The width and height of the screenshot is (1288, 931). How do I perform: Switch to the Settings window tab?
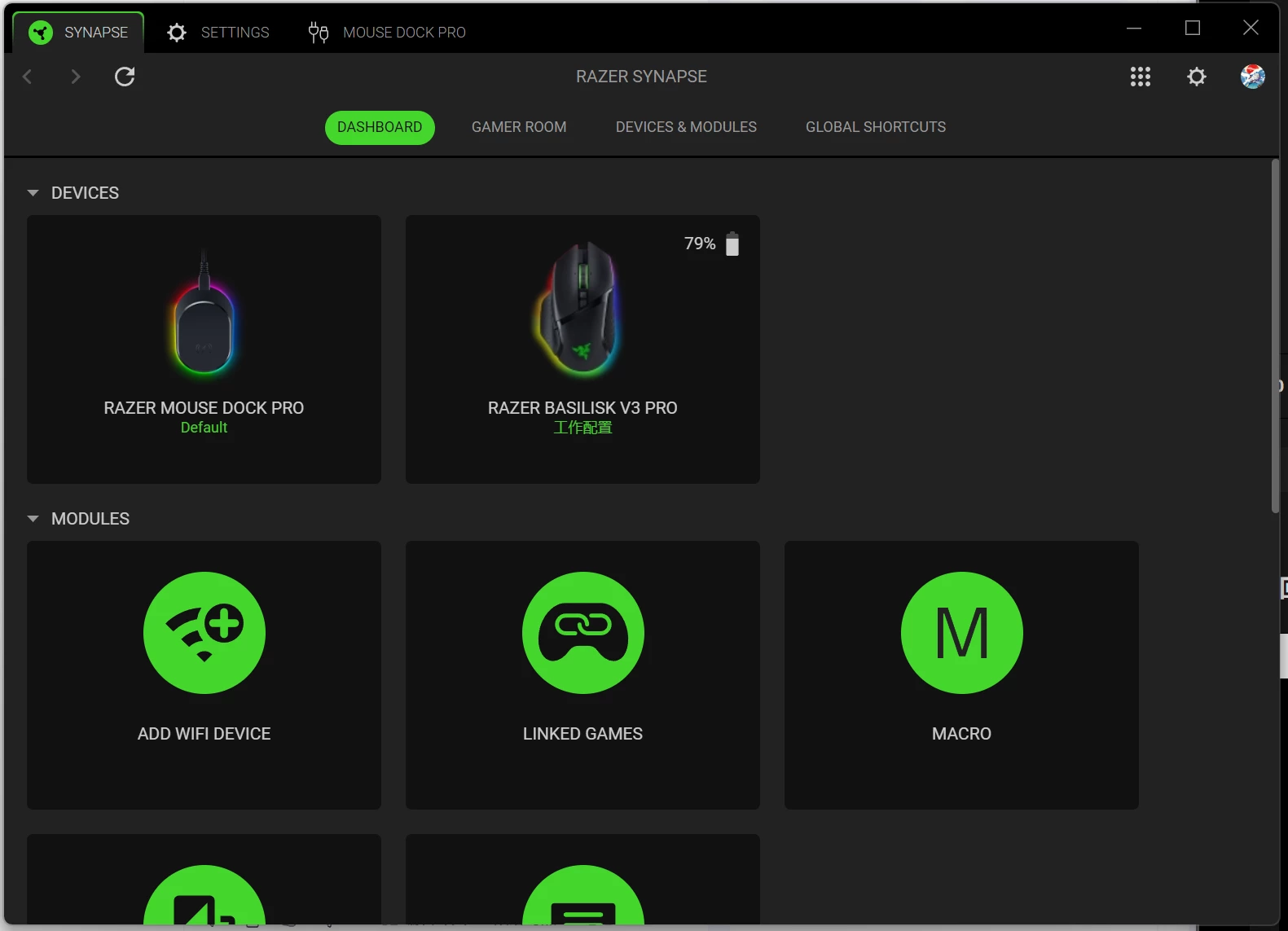(218, 33)
